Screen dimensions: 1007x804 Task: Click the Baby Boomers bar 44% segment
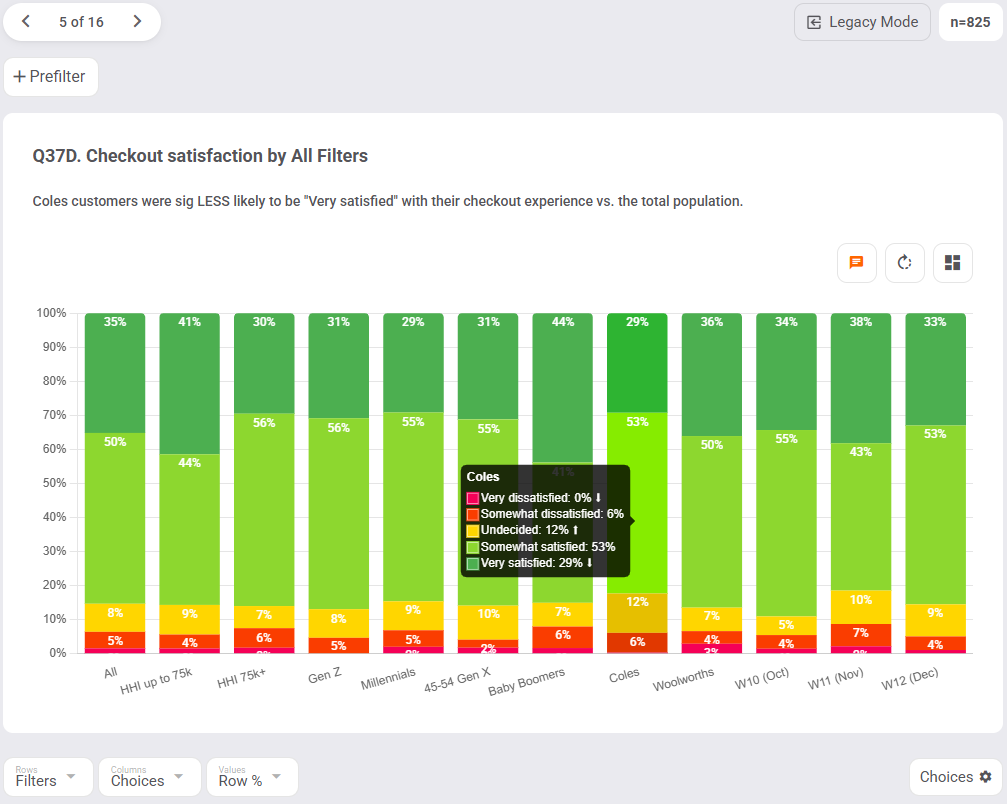[563, 388]
